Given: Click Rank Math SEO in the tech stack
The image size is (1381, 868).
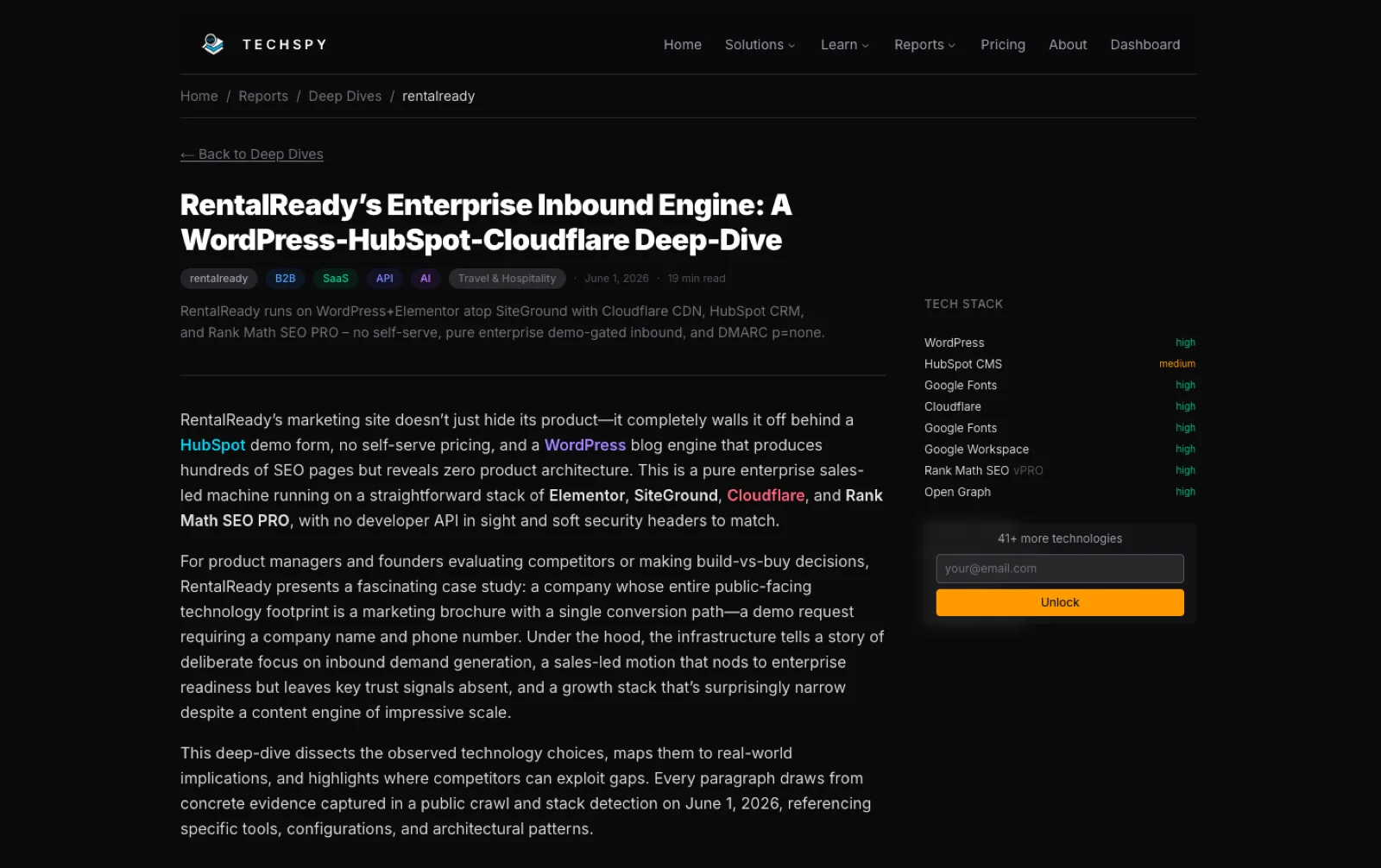Looking at the screenshot, I should click(x=967, y=470).
